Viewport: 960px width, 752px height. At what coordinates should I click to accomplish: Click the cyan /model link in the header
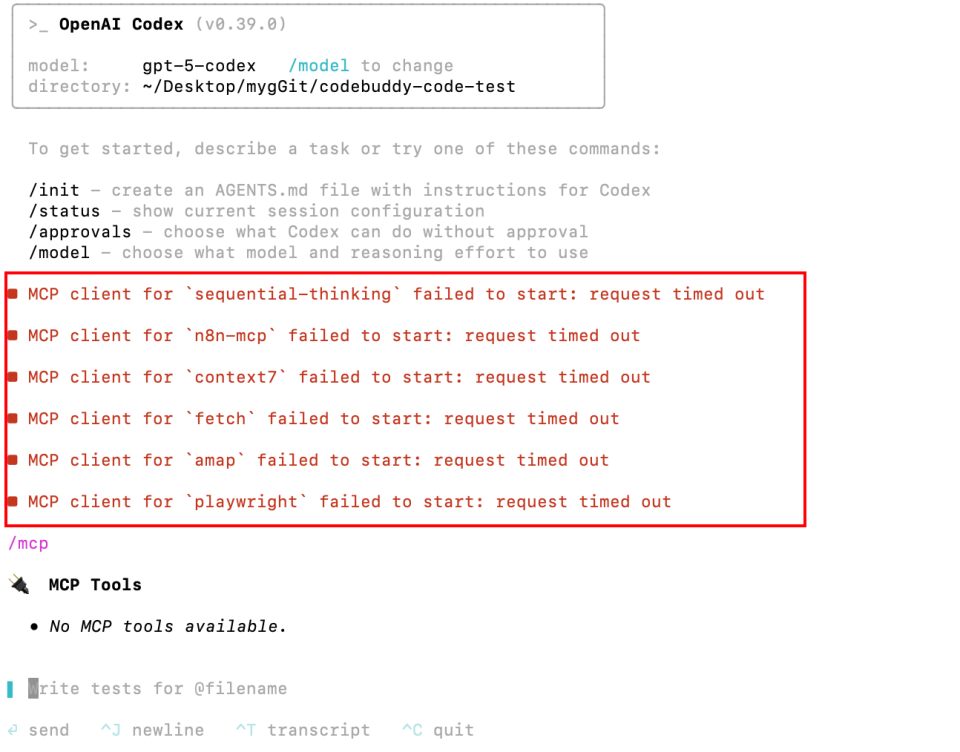click(x=319, y=66)
